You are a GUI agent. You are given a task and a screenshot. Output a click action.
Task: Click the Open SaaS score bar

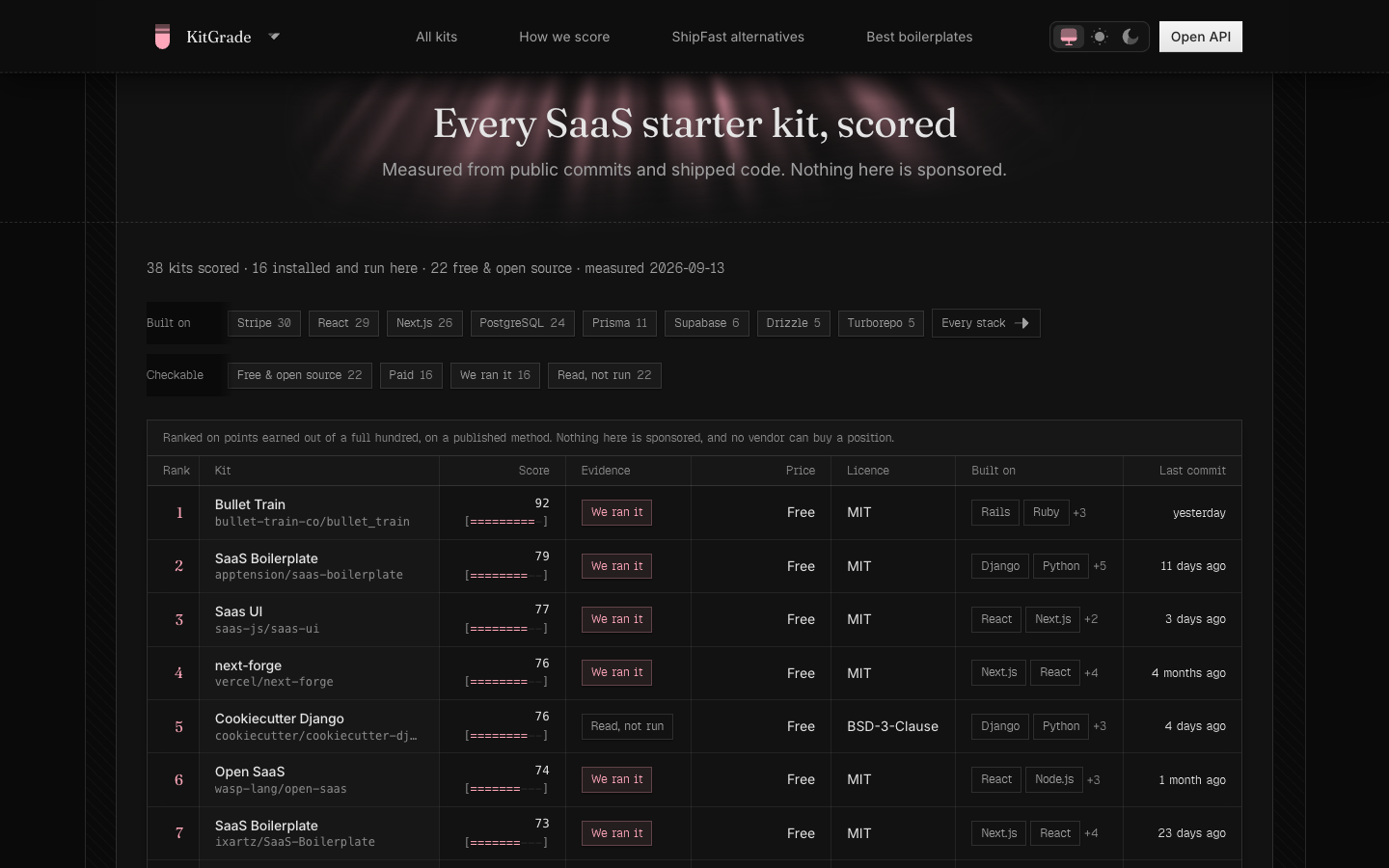pos(506,789)
